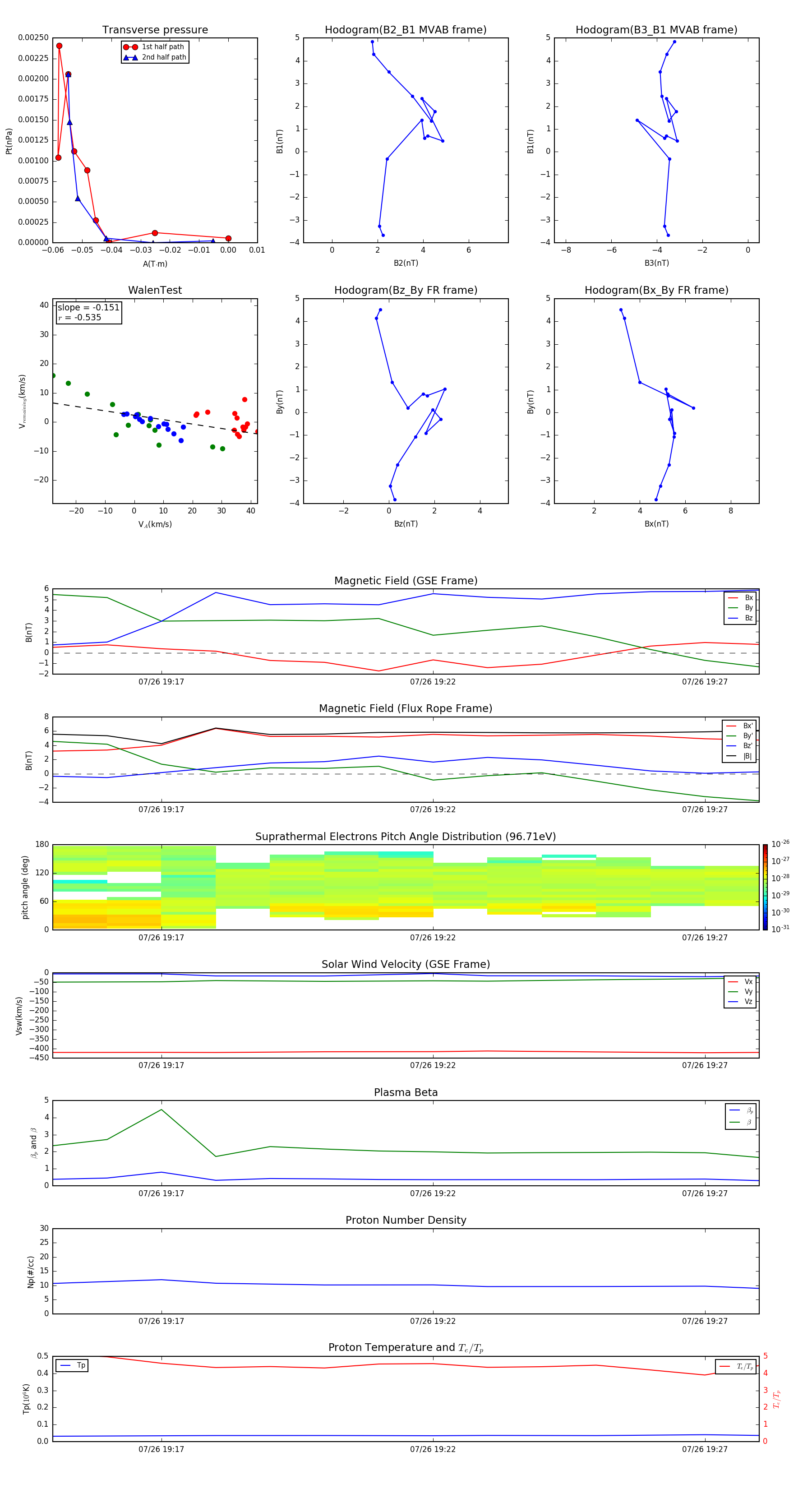
Task: Select the '1st half path' legend entry
Action: coord(154,47)
